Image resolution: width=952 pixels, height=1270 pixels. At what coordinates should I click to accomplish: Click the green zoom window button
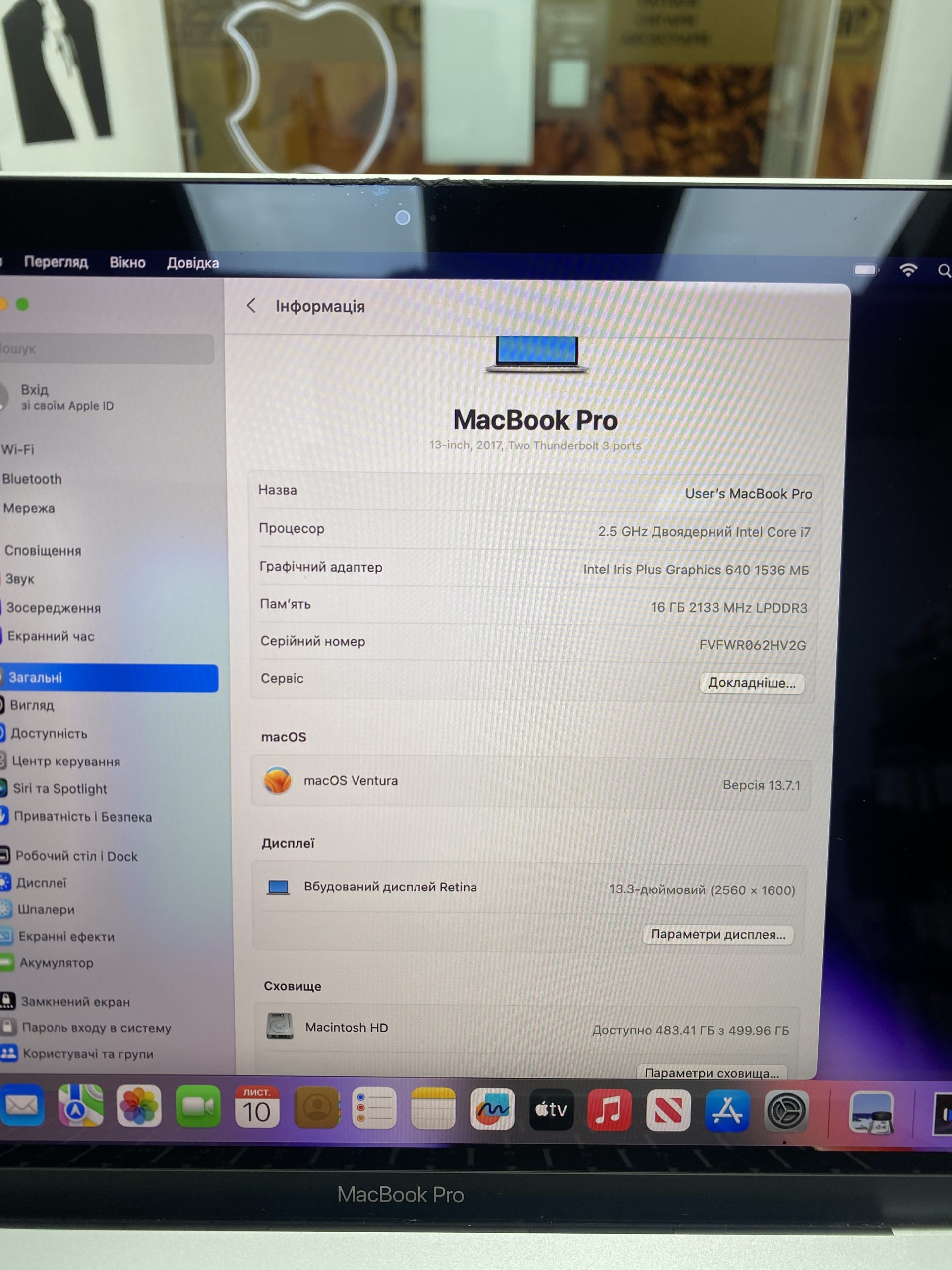pyautogui.click(x=22, y=304)
